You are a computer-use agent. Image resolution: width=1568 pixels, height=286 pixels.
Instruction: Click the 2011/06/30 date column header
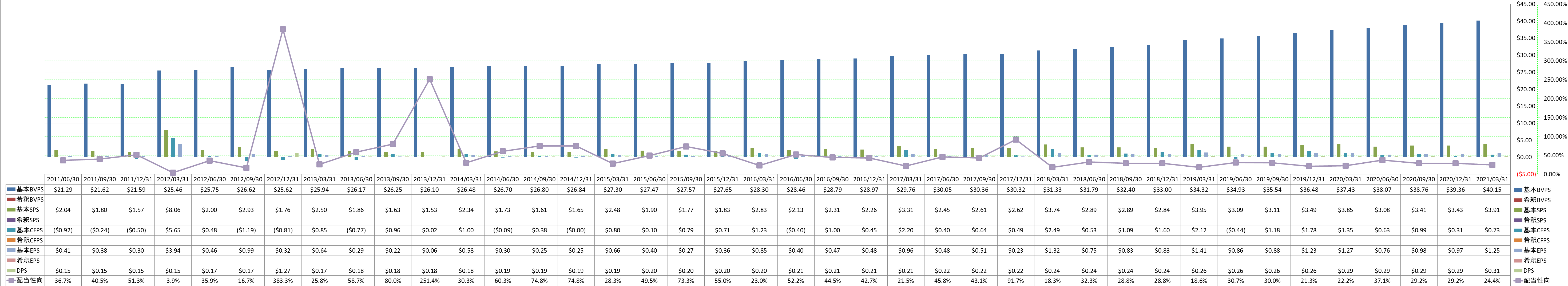pos(63,179)
